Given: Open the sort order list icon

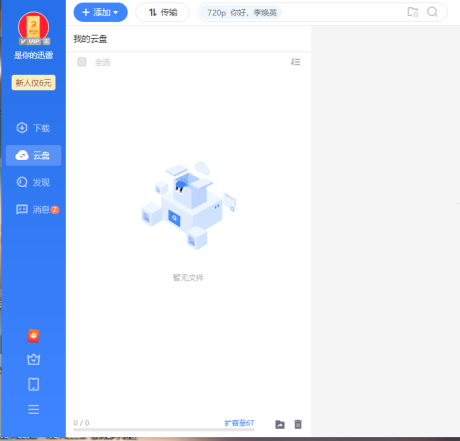Looking at the screenshot, I should coord(295,62).
